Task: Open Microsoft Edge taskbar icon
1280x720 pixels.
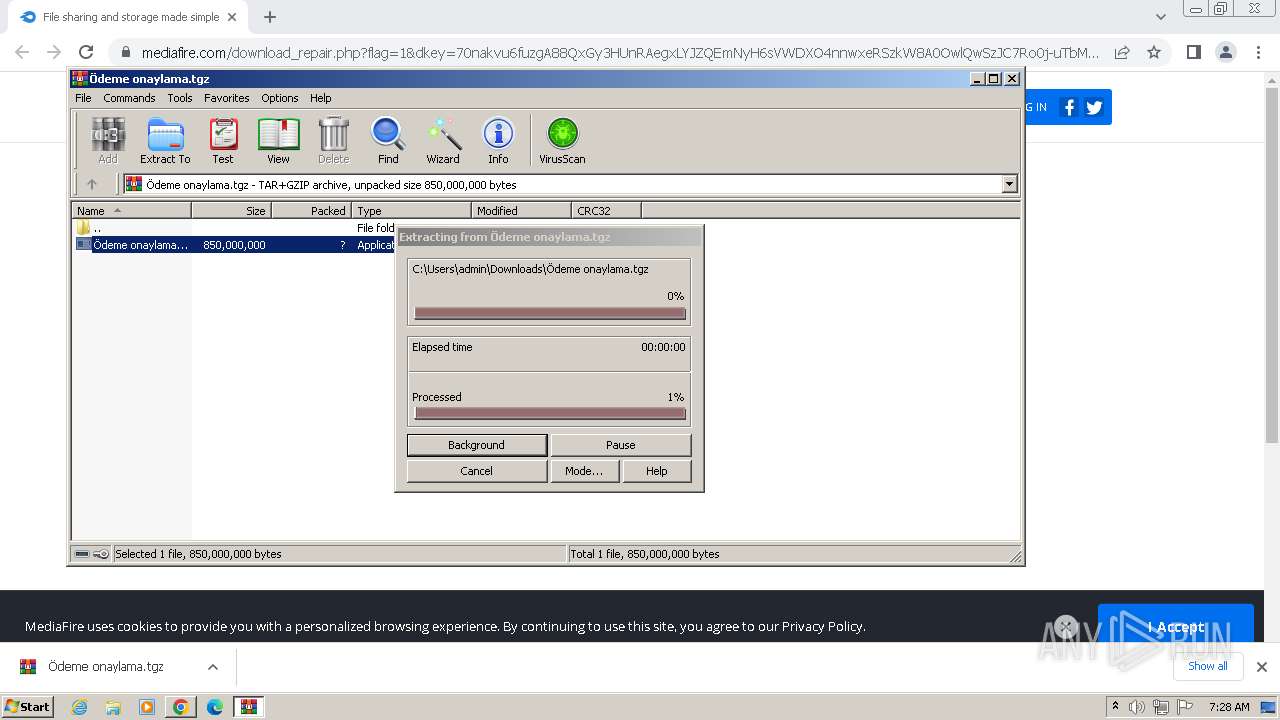Action: point(214,707)
